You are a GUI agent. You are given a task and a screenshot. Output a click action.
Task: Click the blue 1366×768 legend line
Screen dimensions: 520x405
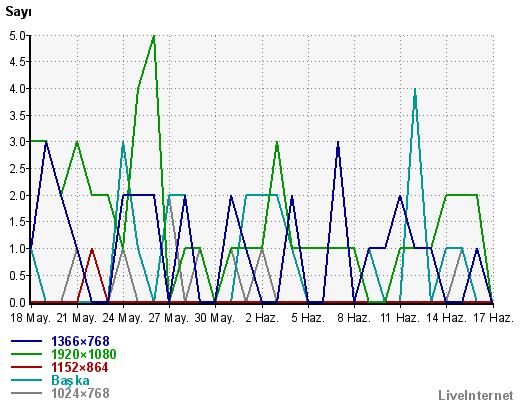point(26,341)
